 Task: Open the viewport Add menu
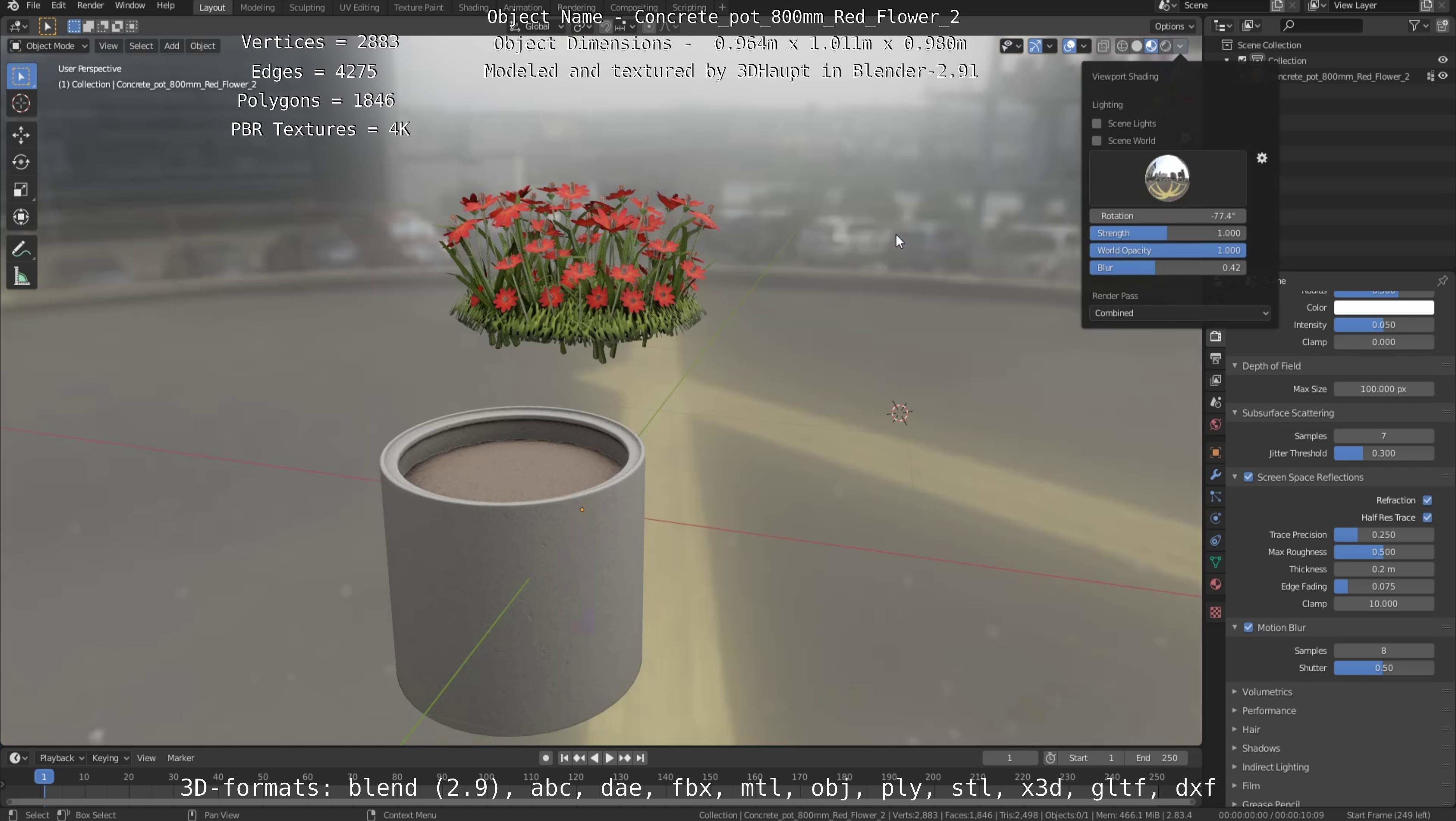[x=171, y=46]
